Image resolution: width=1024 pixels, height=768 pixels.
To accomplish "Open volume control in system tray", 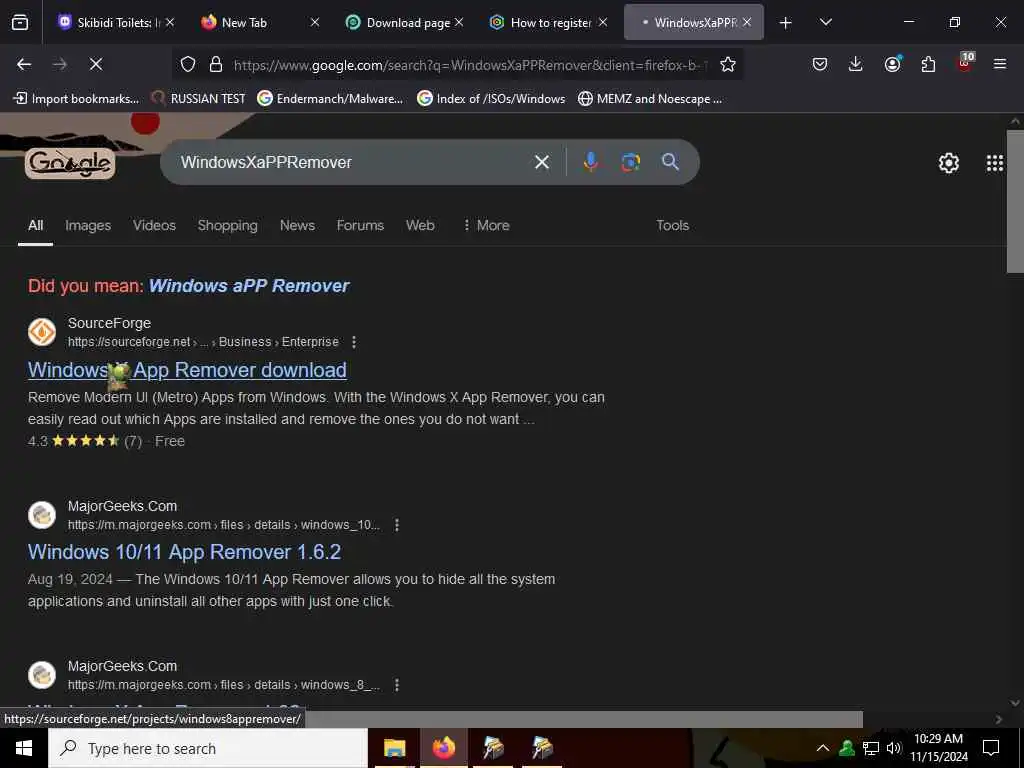I will [894, 748].
